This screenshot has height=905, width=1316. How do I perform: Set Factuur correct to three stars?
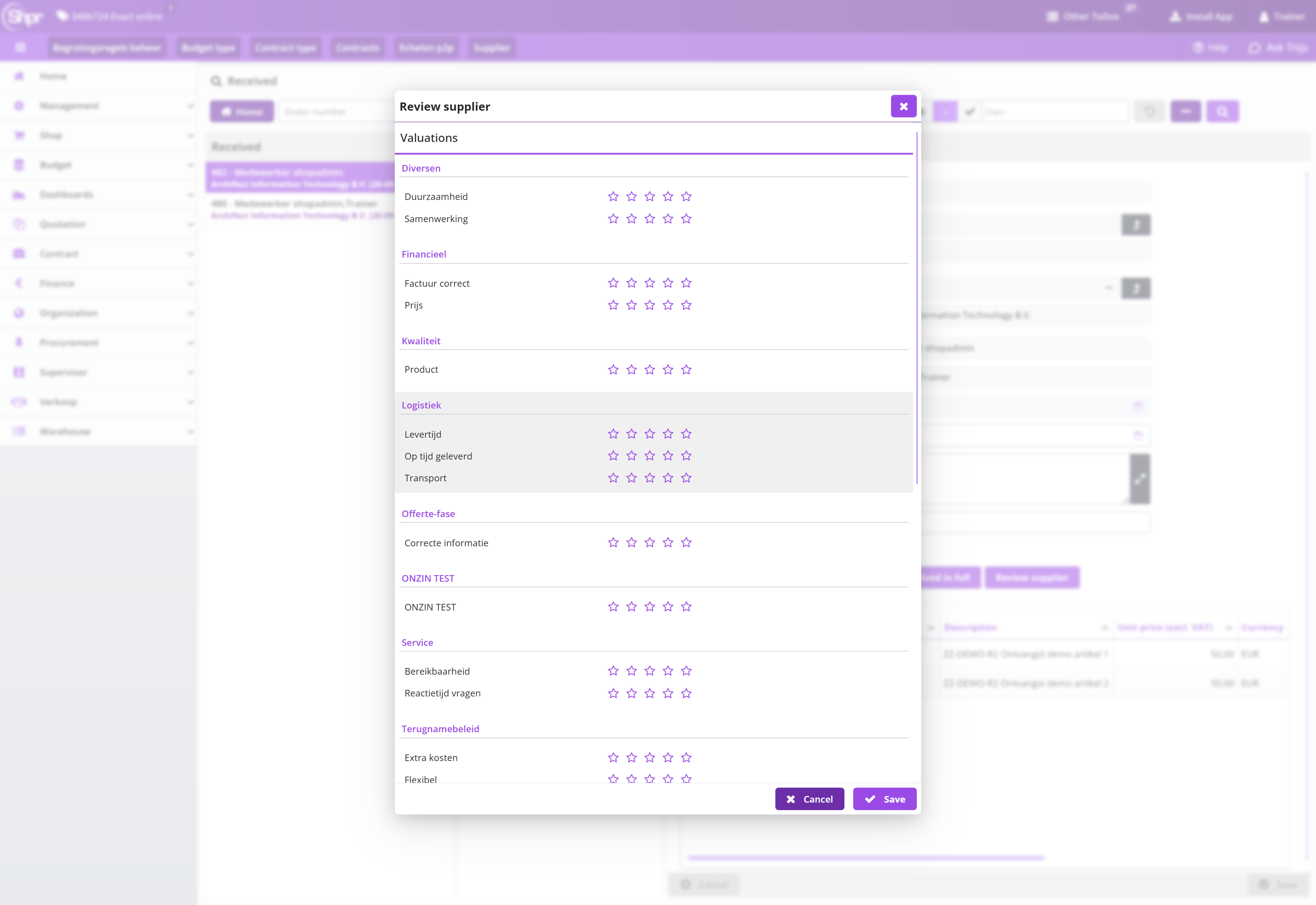pyautogui.click(x=649, y=282)
